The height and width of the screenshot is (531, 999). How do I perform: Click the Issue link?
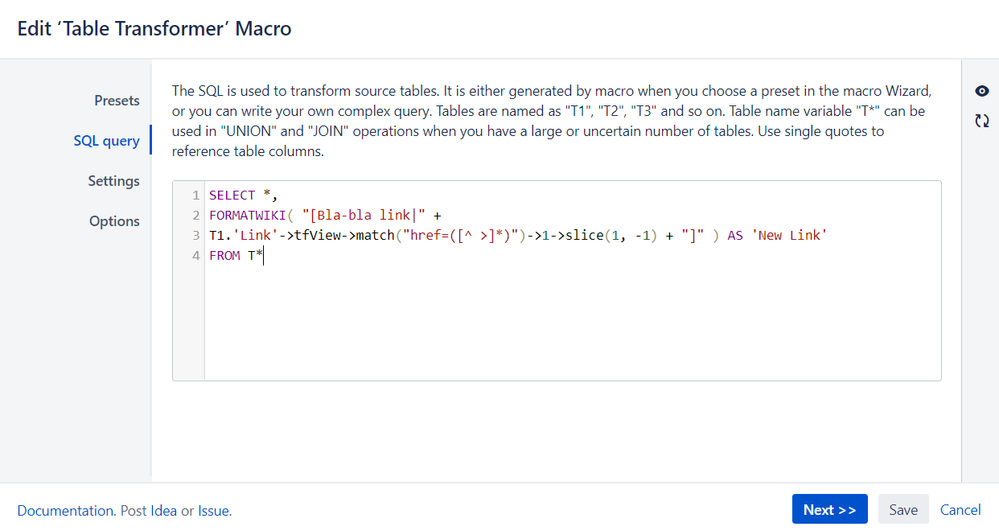(x=213, y=511)
